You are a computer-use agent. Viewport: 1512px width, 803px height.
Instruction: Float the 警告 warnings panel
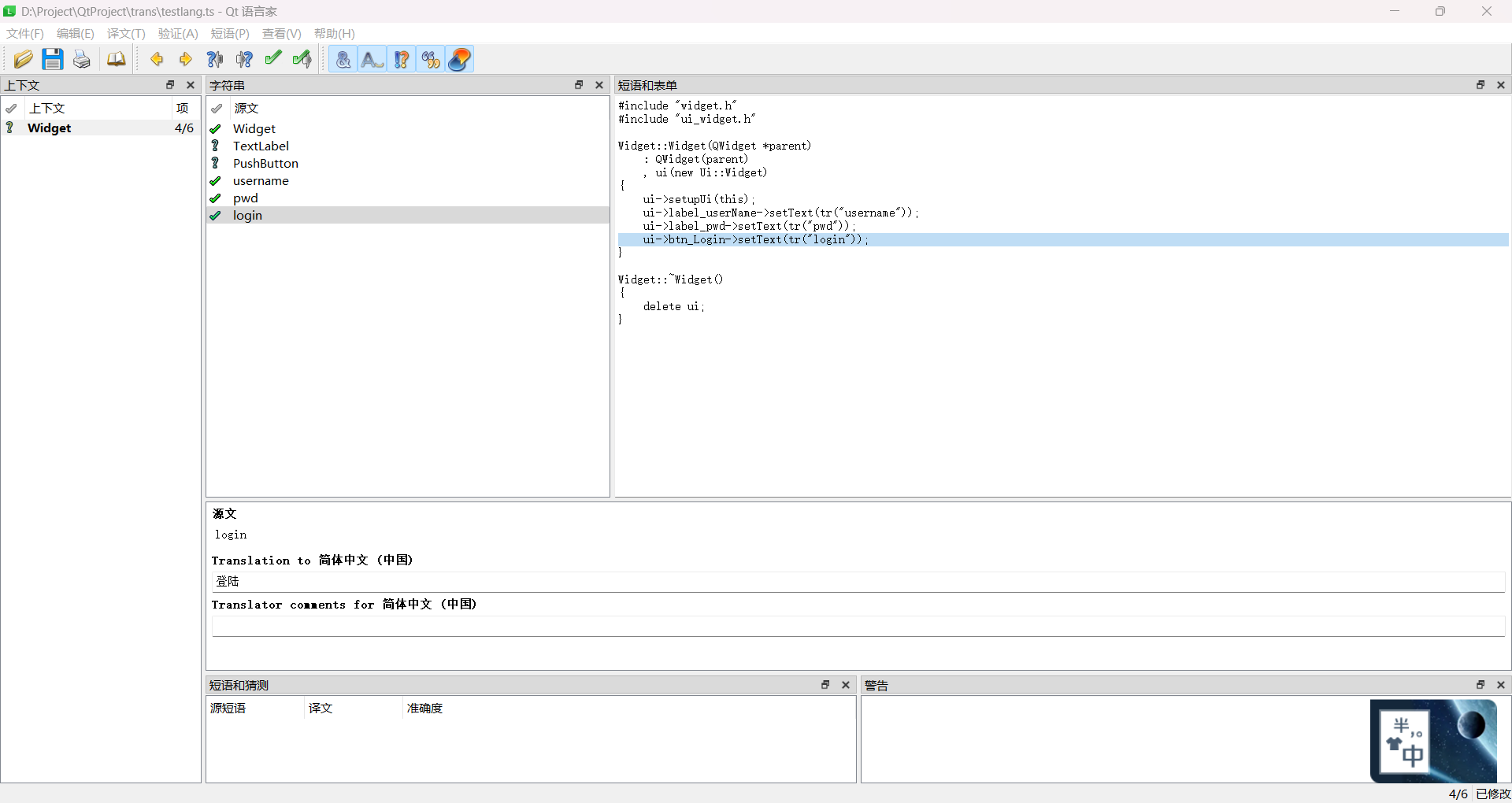coord(1480,685)
